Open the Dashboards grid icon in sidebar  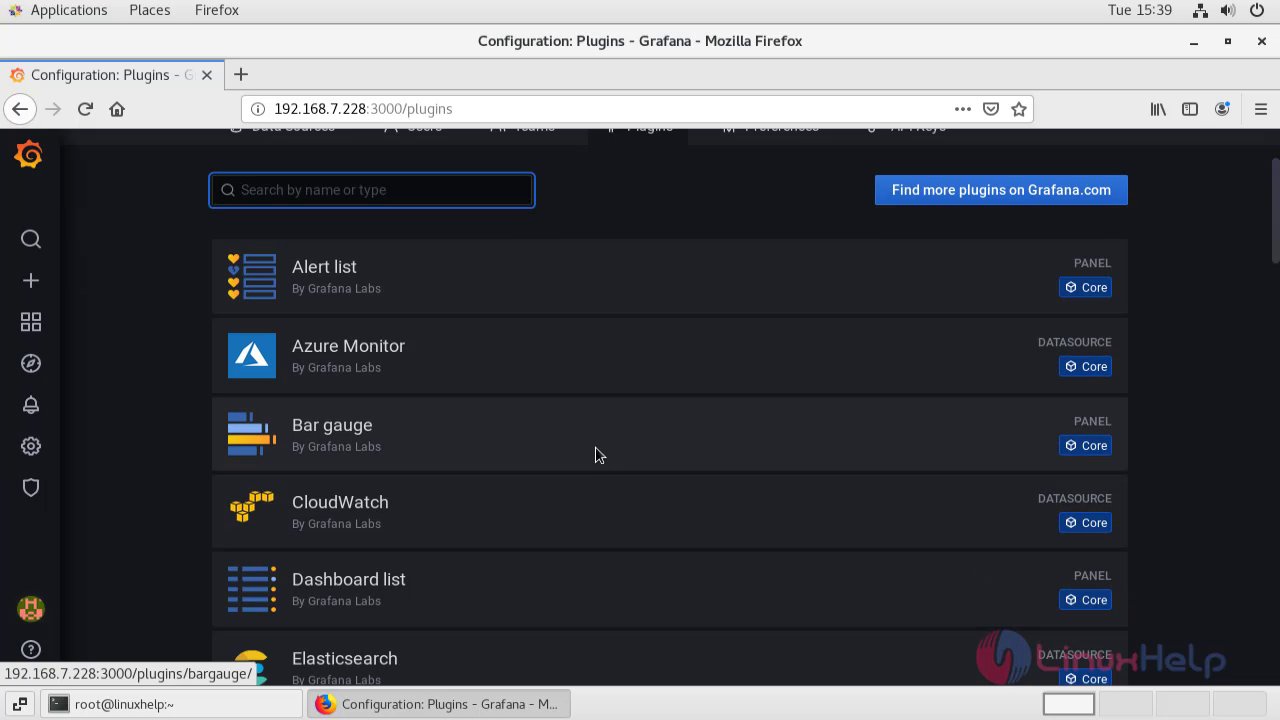[31, 322]
